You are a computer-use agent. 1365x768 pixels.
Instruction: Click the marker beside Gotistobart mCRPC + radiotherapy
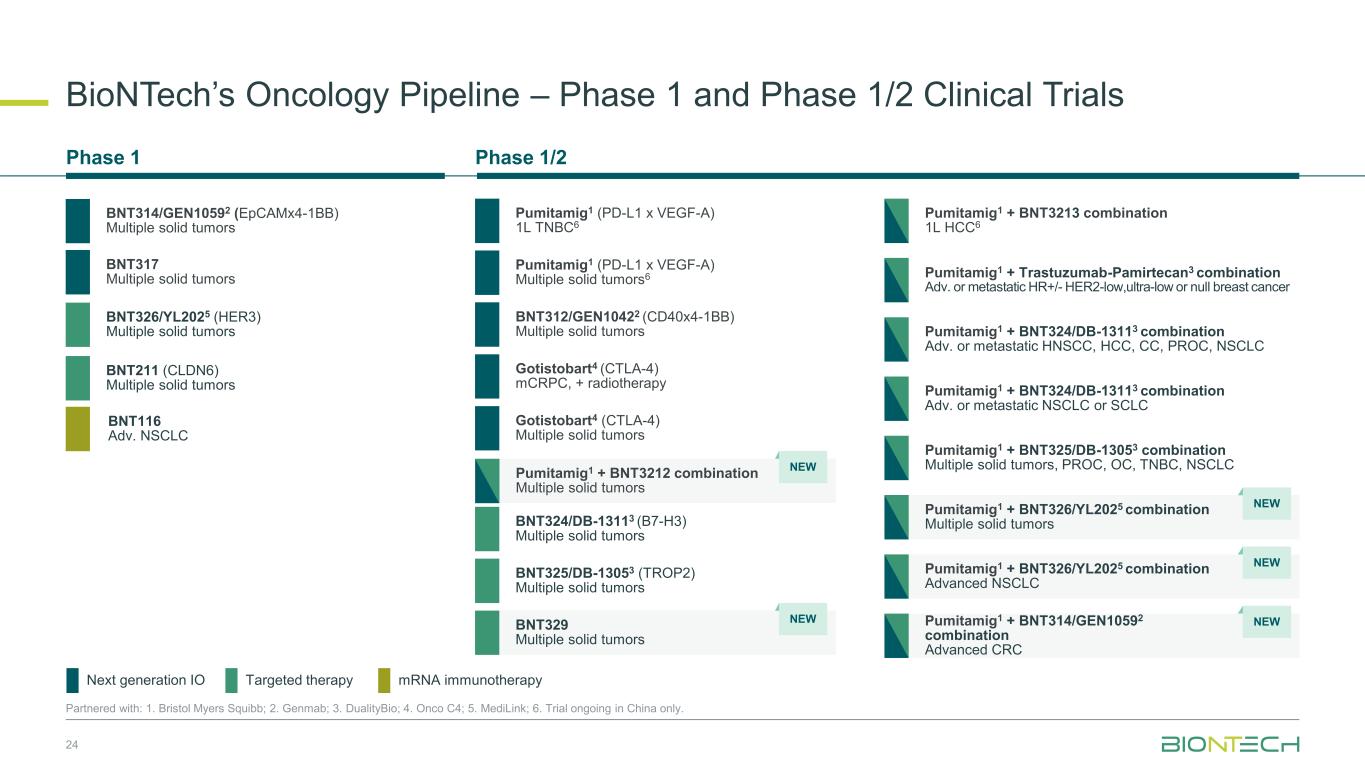pos(487,376)
